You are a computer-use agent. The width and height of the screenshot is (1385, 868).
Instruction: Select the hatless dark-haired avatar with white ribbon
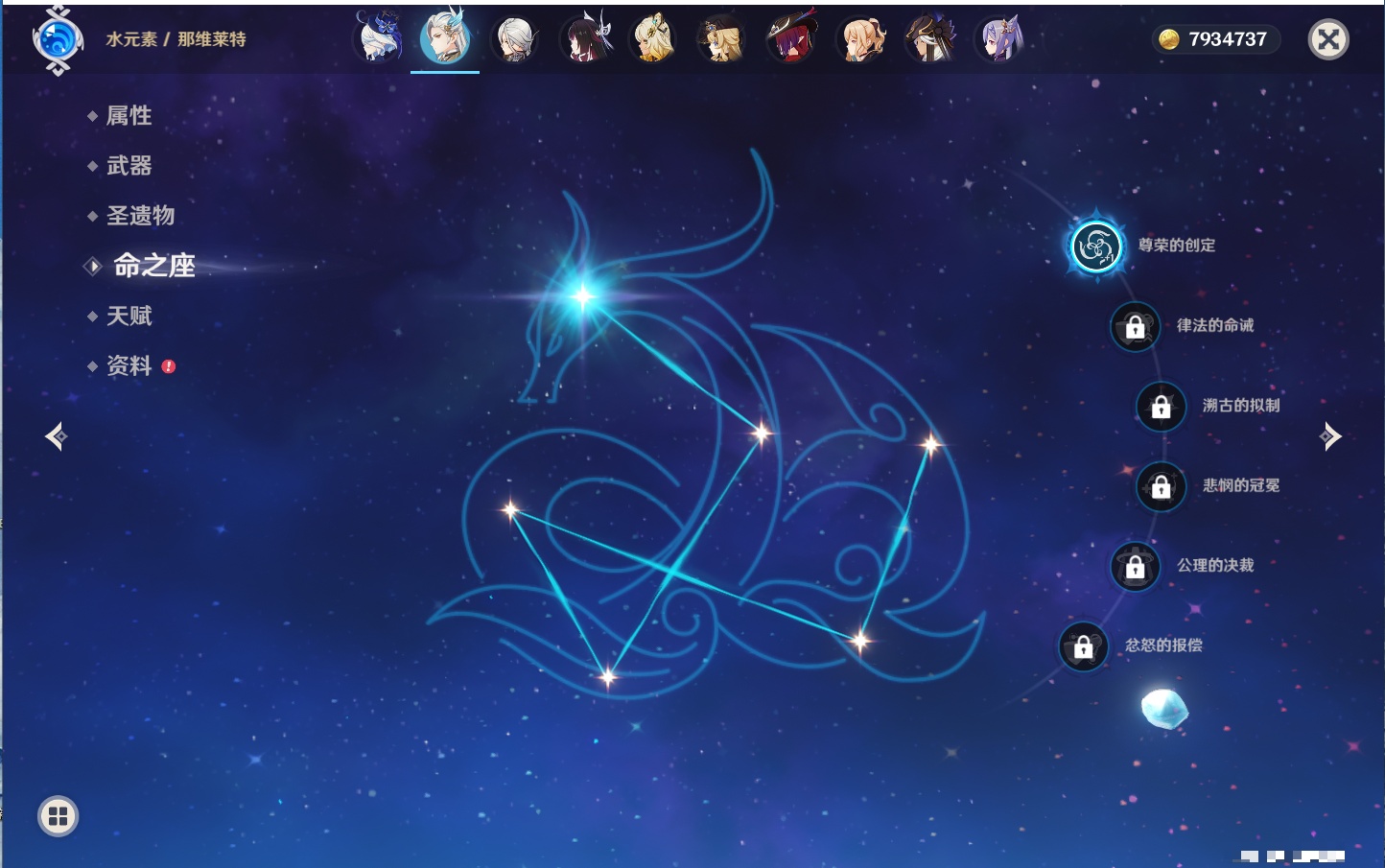[x=585, y=38]
